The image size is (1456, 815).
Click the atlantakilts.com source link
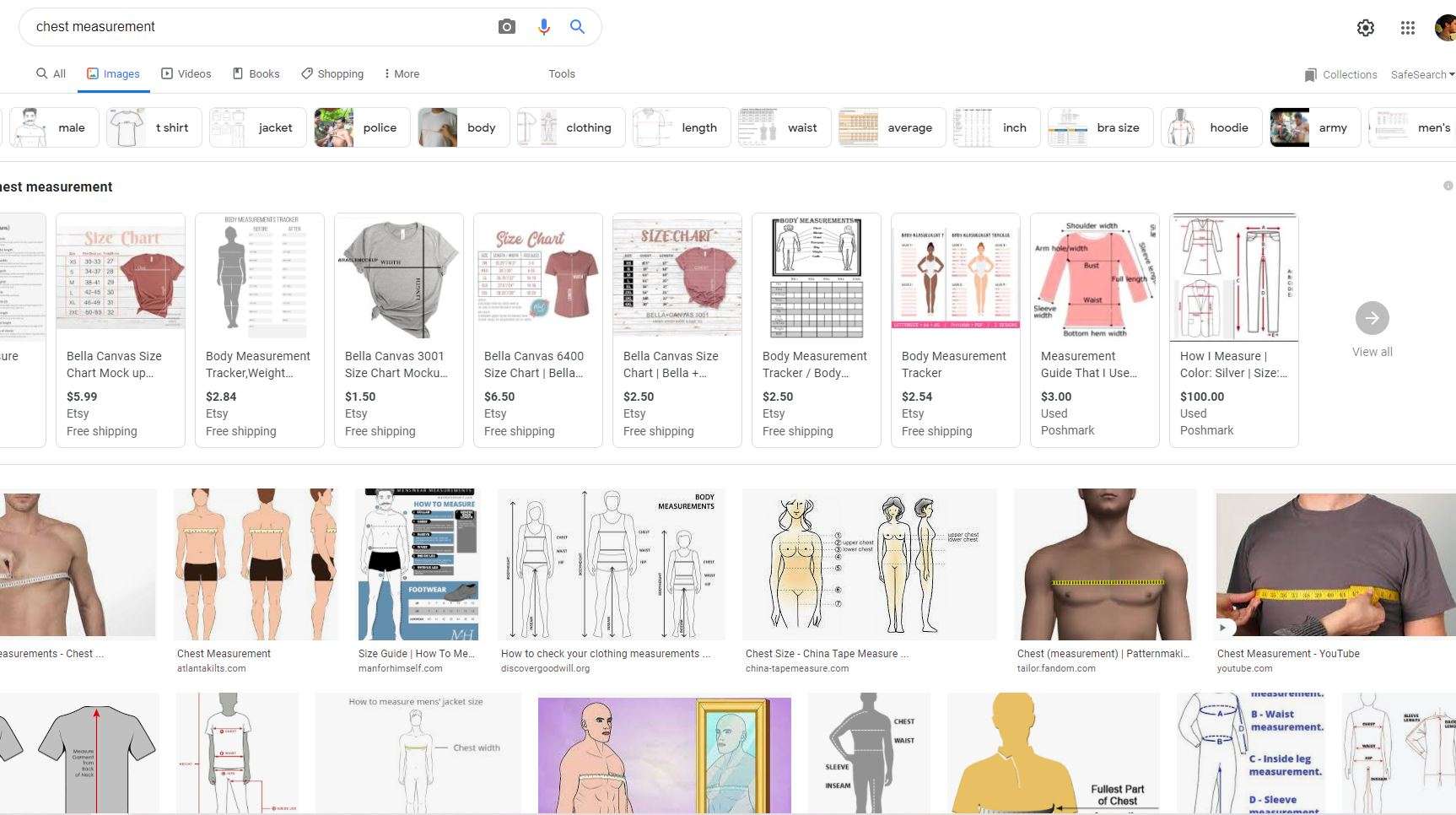pyautogui.click(x=212, y=668)
